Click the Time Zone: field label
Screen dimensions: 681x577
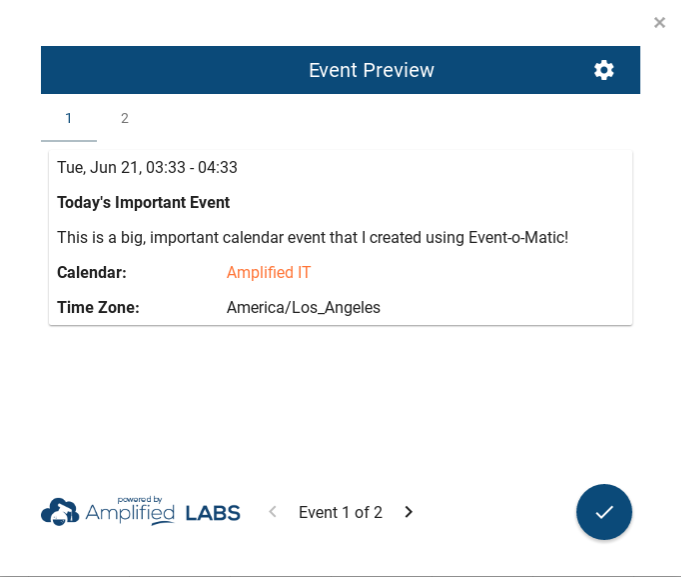pos(98,307)
